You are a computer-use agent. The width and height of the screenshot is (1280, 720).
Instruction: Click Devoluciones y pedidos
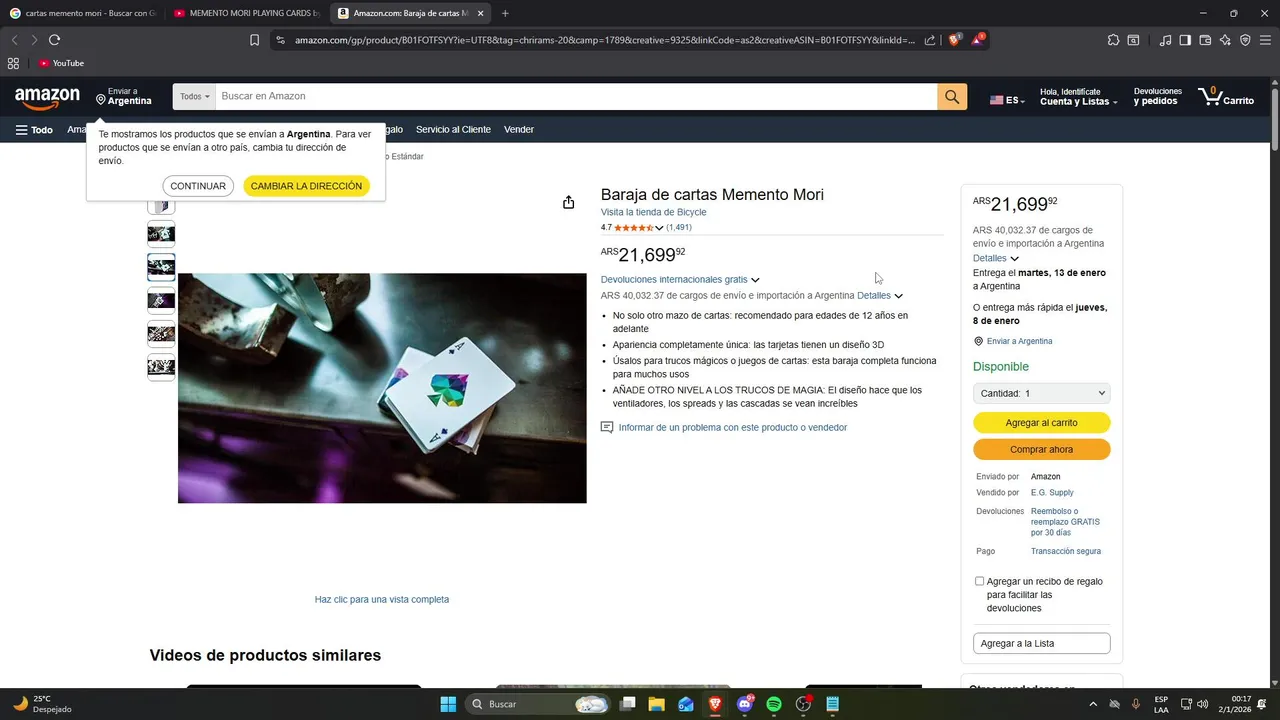pos(1157,96)
